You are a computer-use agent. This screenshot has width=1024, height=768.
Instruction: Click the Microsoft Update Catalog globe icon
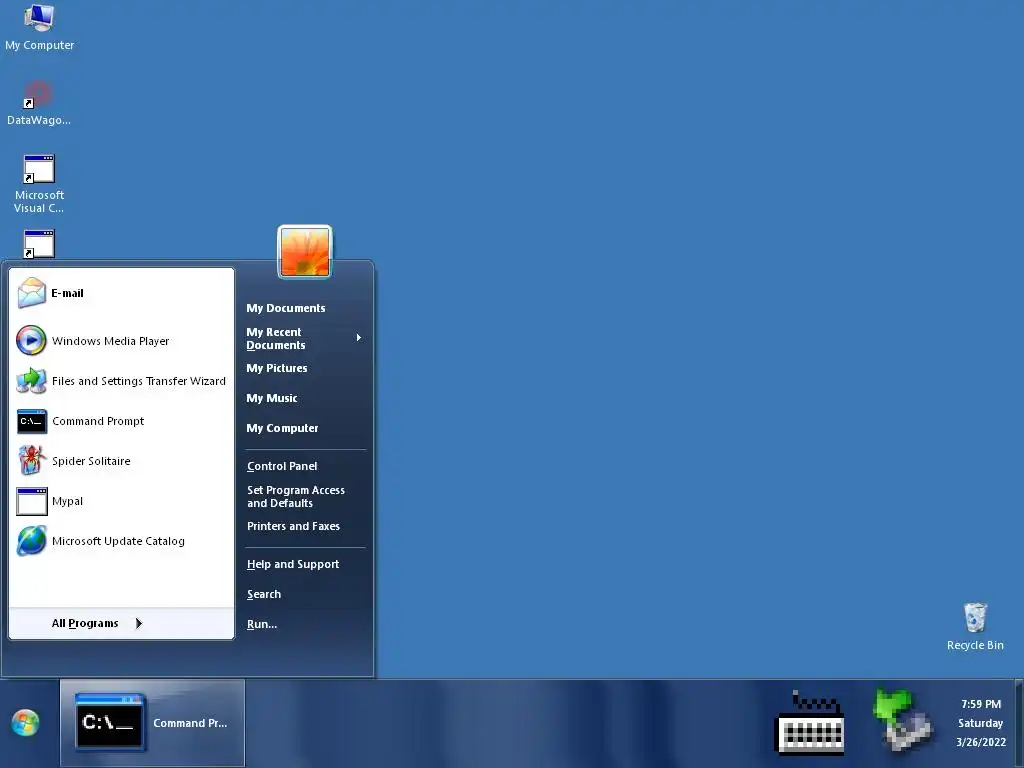(x=31, y=541)
